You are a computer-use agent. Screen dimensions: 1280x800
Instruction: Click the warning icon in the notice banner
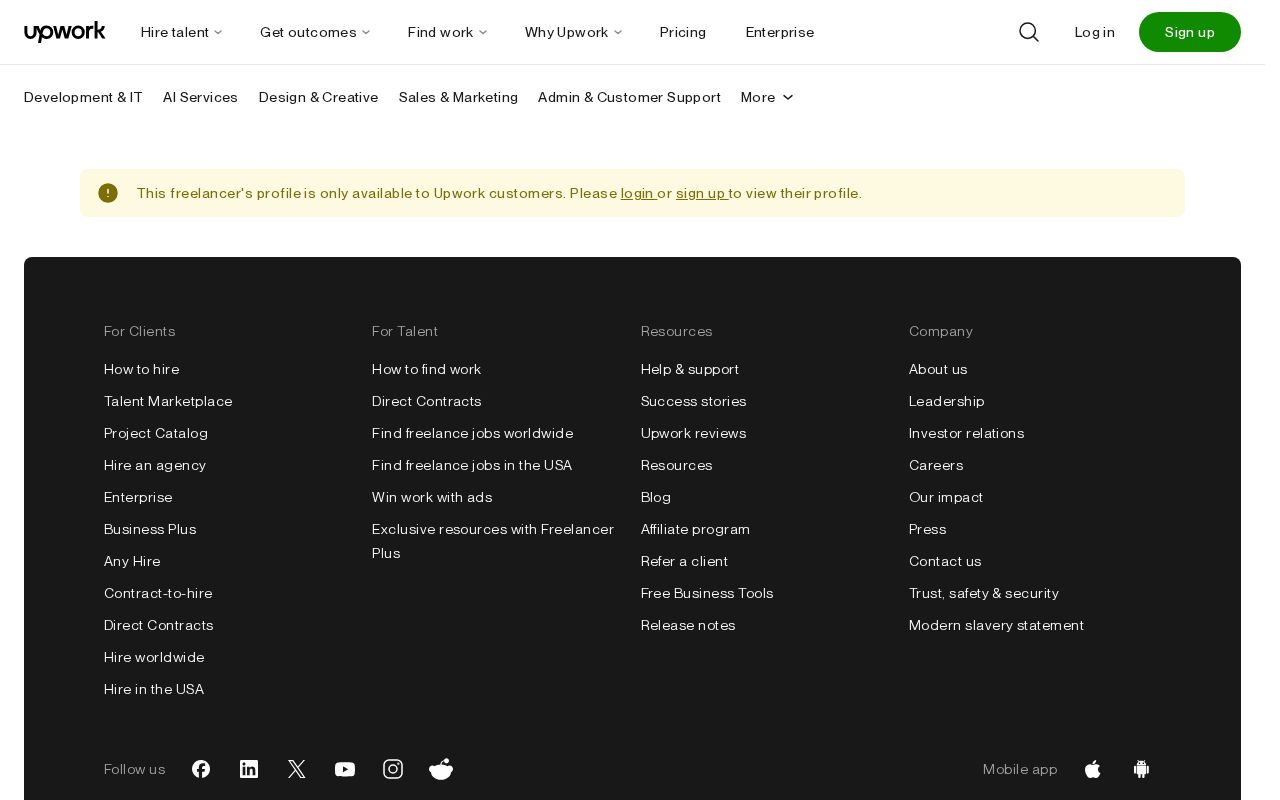[x=108, y=193]
